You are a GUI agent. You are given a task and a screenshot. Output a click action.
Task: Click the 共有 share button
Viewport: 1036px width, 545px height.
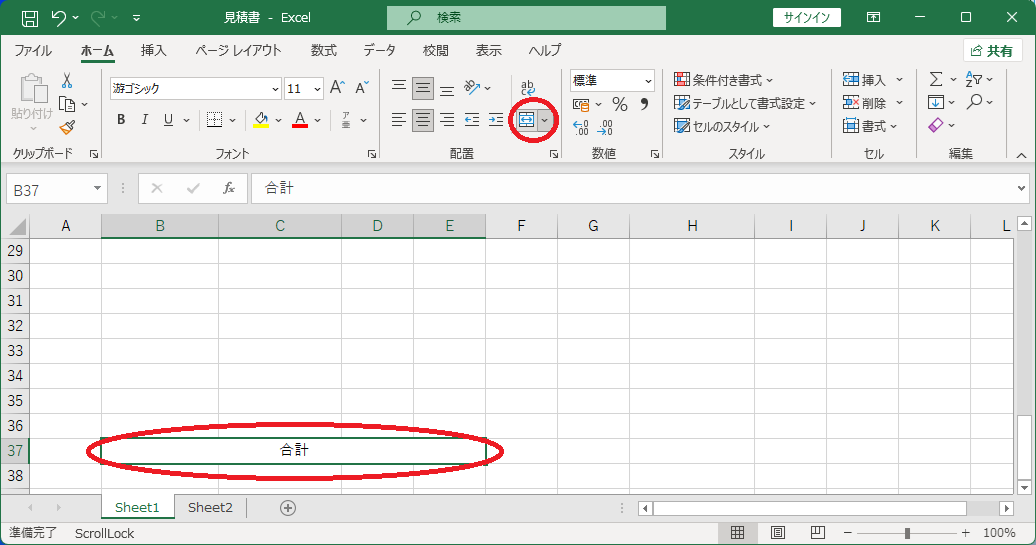pos(992,51)
